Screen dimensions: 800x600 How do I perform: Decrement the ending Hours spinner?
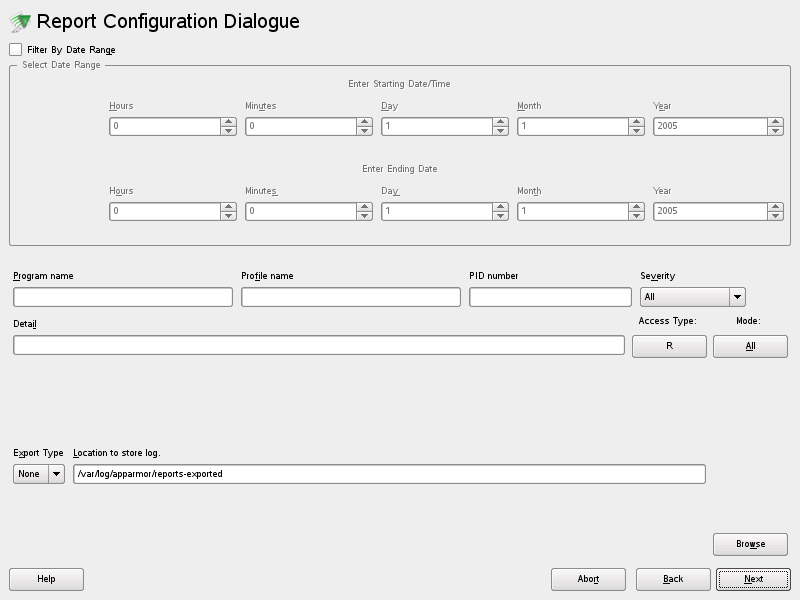pyautogui.click(x=229, y=217)
